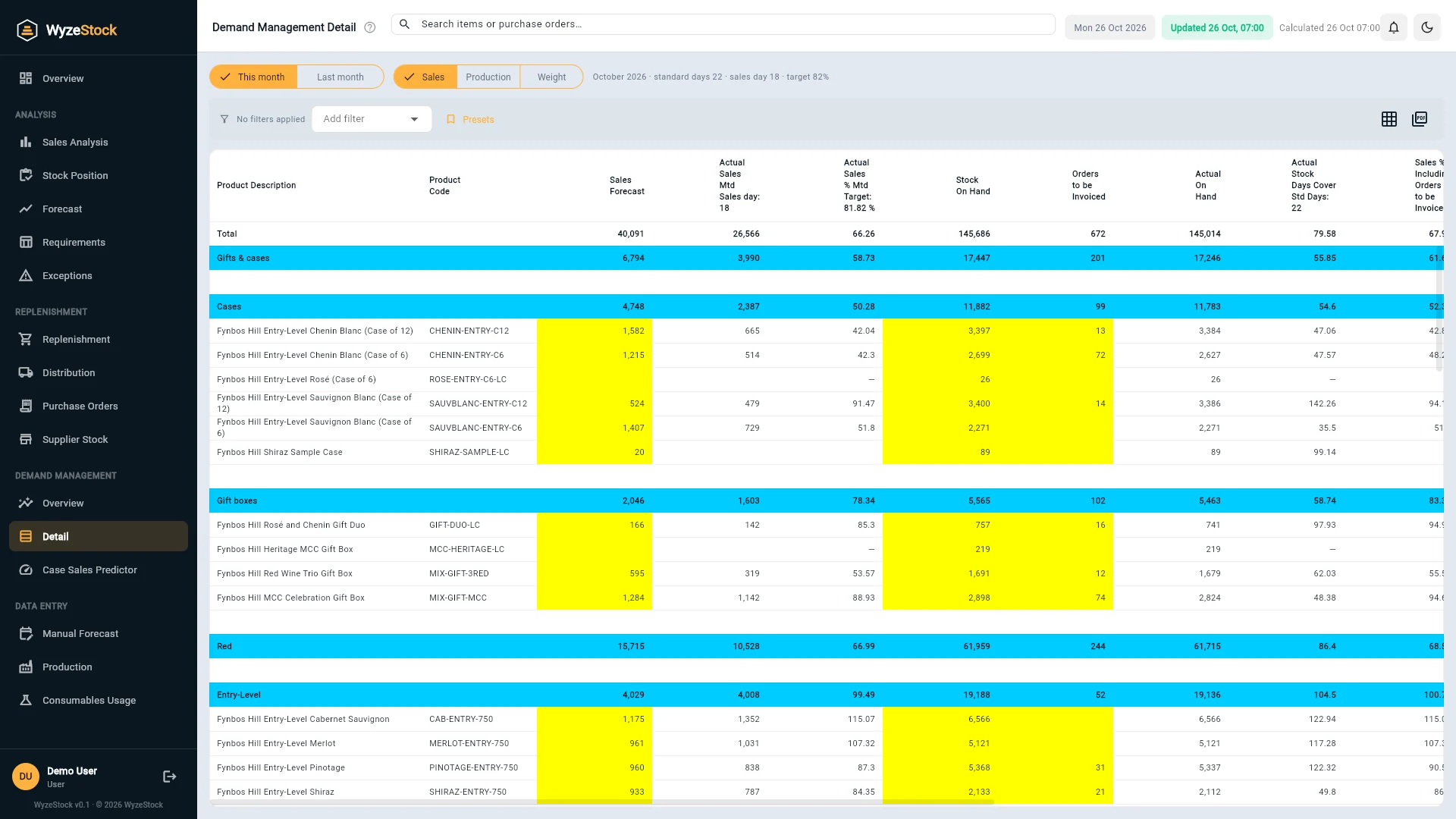
Task: Open Case Sales Predictor
Action: tap(99, 570)
